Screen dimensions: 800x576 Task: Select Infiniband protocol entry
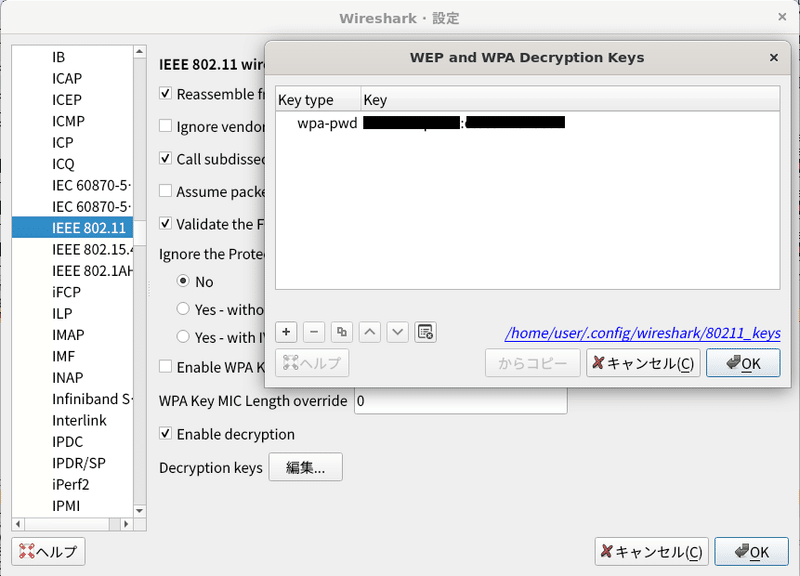coord(72,399)
